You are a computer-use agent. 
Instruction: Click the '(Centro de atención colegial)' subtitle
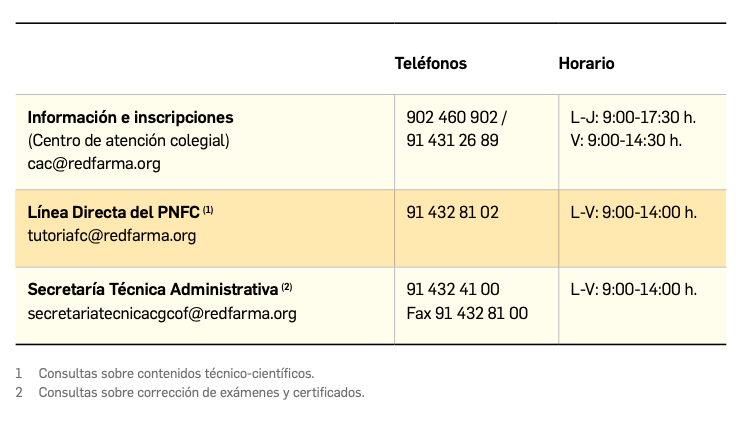pos(128,140)
